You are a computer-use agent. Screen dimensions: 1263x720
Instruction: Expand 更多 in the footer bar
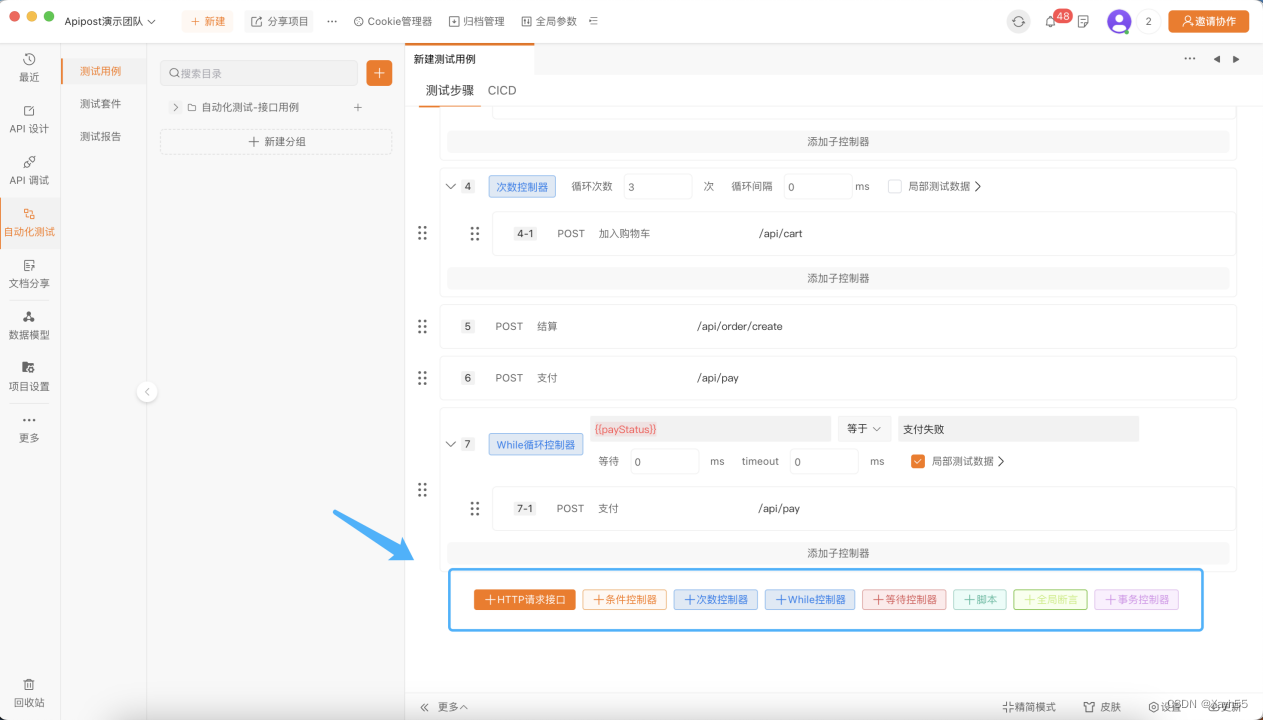coord(453,707)
